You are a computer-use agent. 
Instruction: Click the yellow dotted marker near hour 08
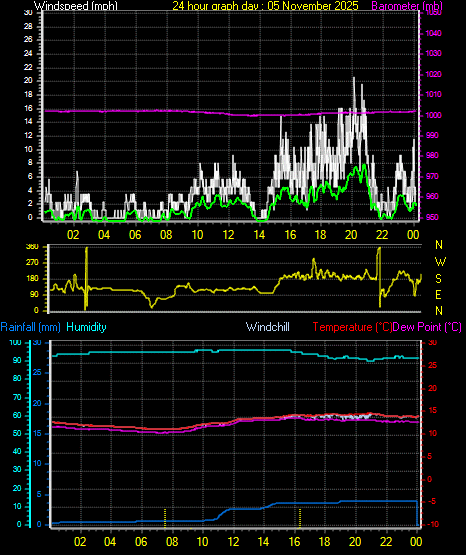(165, 518)
